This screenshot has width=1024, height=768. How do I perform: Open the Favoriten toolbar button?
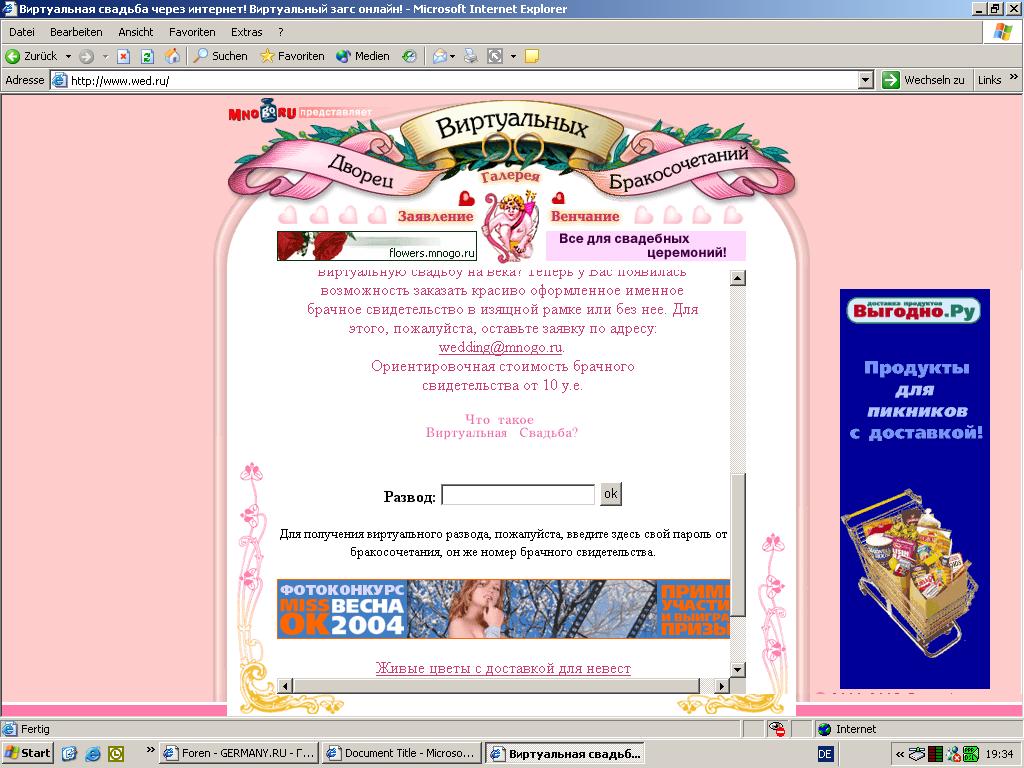tap(292, 56)
